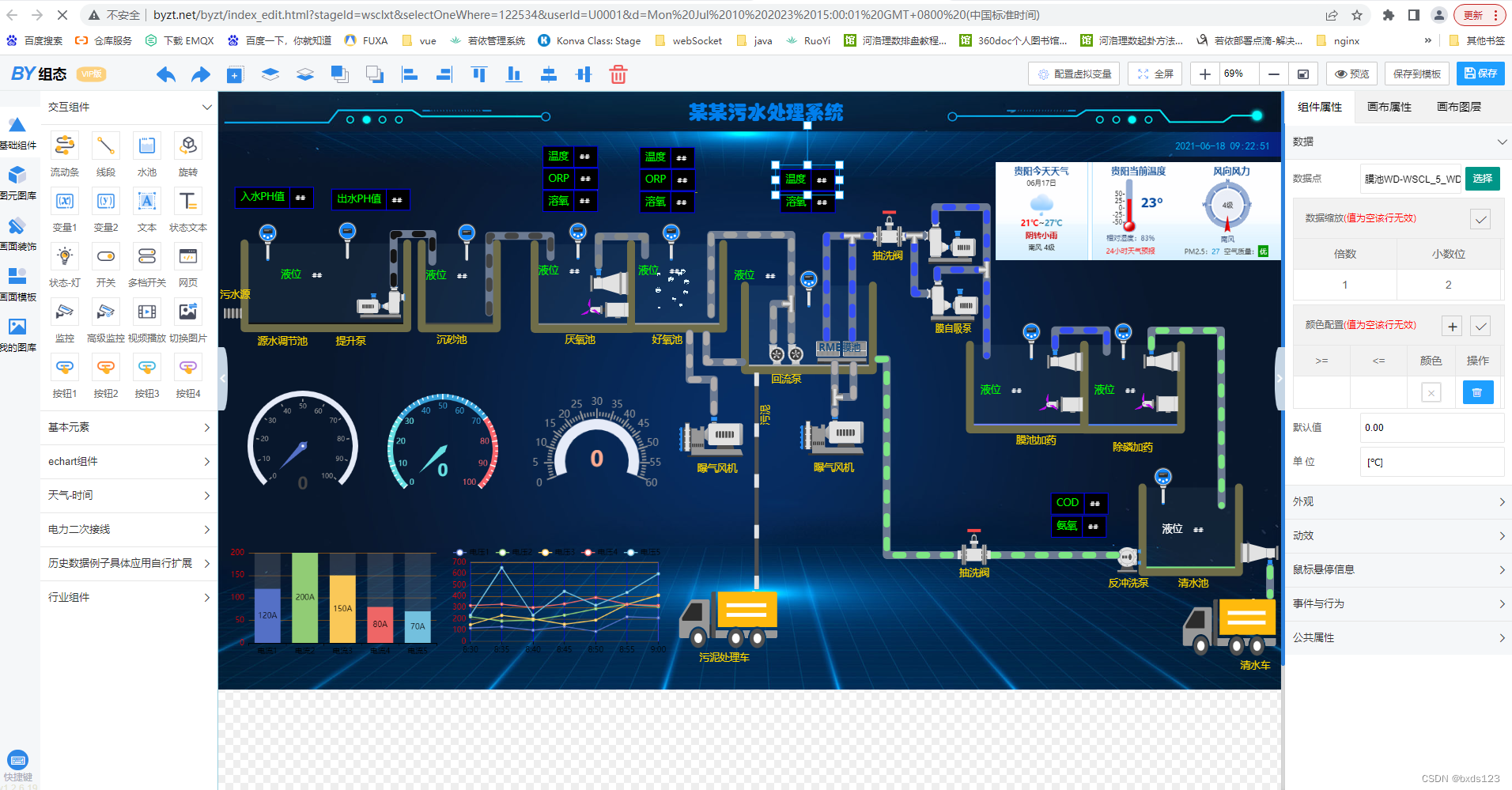Click the 默认值 input field
The width and height of the screenshot is (1512, 790).
(x=1431, y=428)
